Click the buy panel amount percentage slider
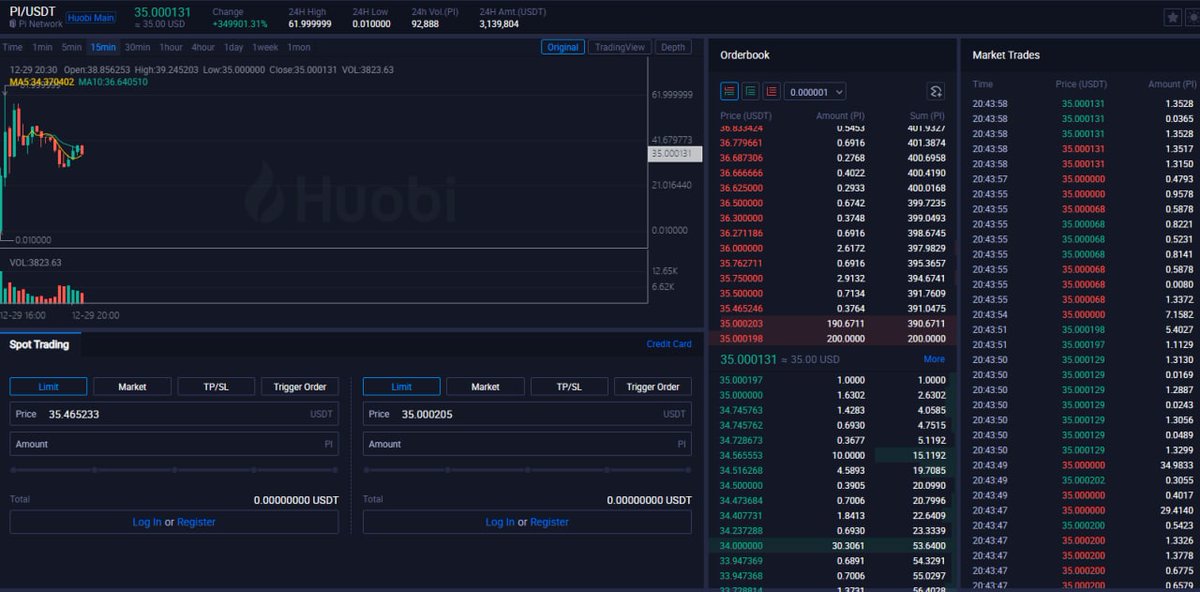Viewport: 1200px width, 592px height. tap(174, 469)
